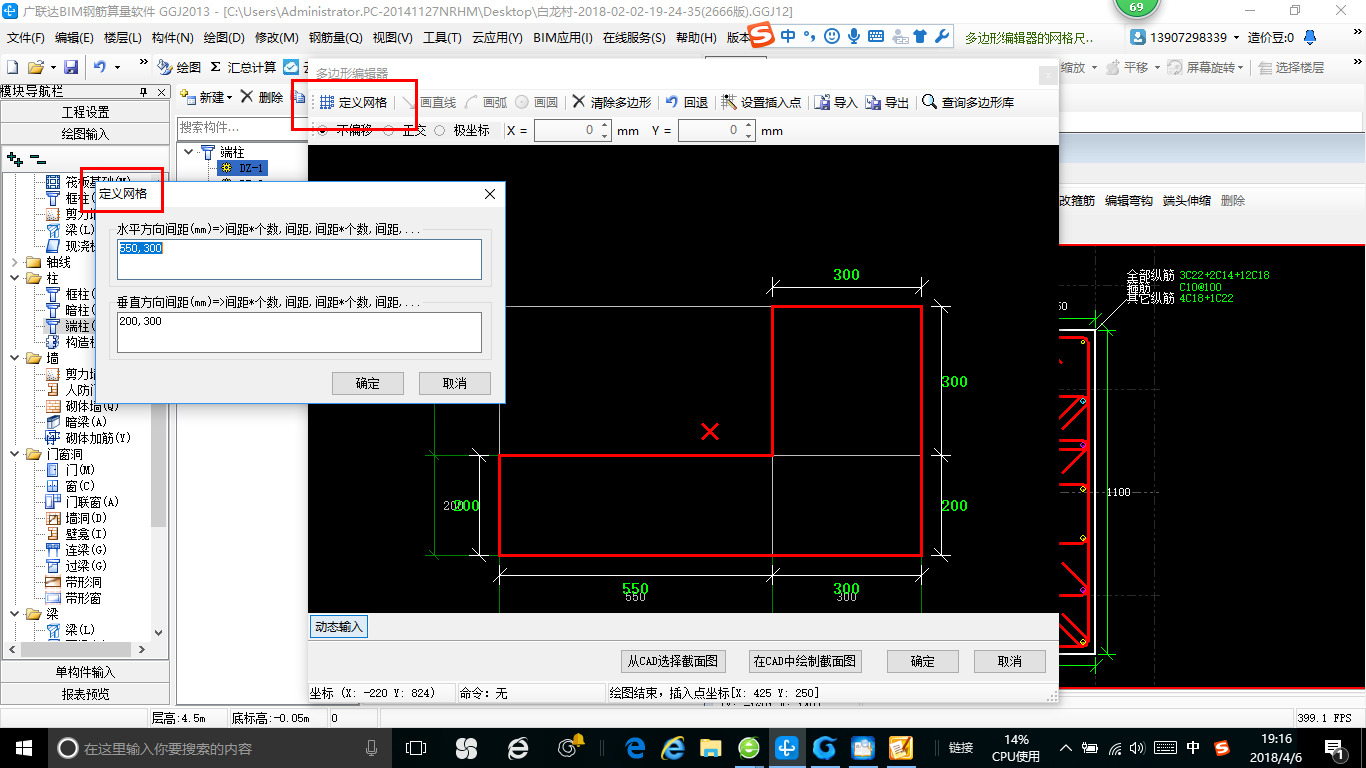Screen dimensions: 1366x768
Task: Open the 编辑(E) menu
Action: [74, 37]
